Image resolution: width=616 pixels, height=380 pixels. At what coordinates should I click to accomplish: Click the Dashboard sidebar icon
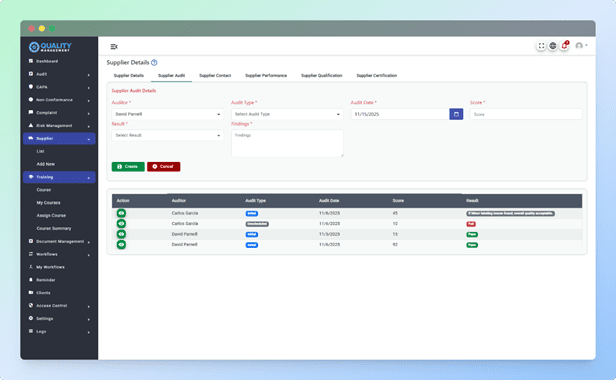tap(31, 61)
